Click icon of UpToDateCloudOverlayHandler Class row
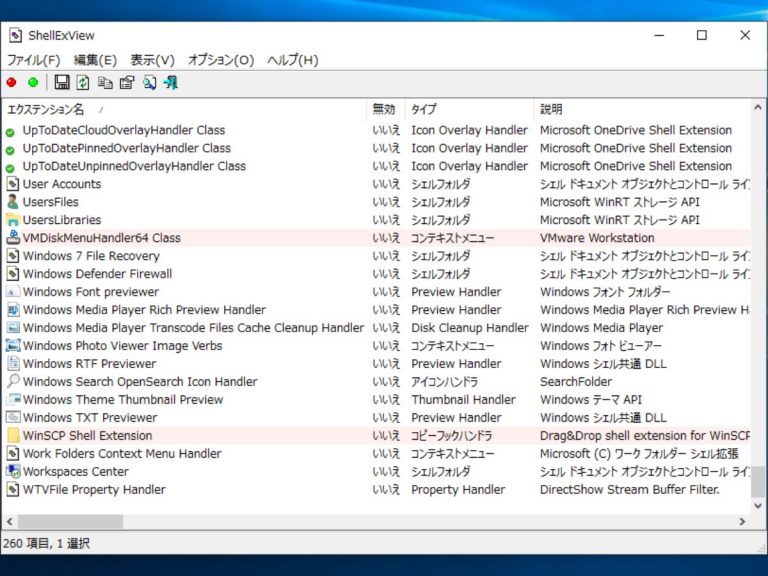 (10, 132)
